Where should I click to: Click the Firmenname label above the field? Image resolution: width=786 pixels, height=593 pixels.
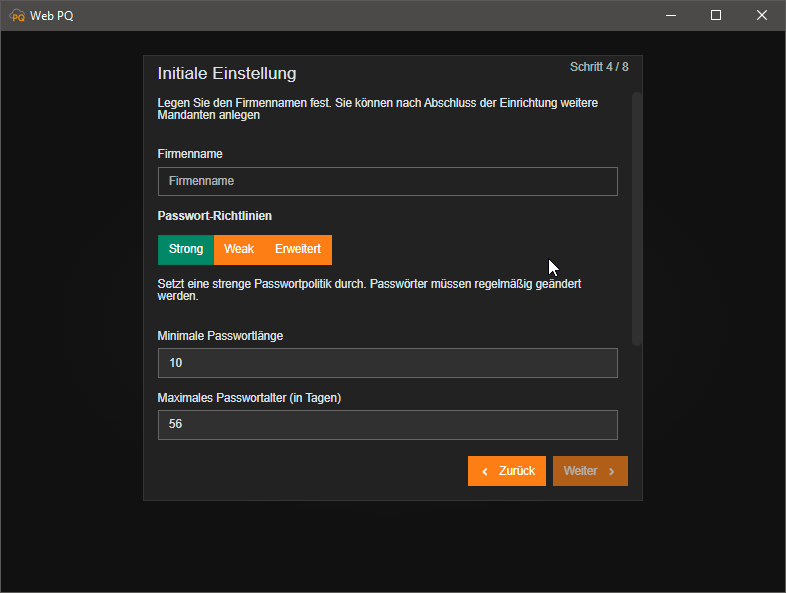coord(190,154)
